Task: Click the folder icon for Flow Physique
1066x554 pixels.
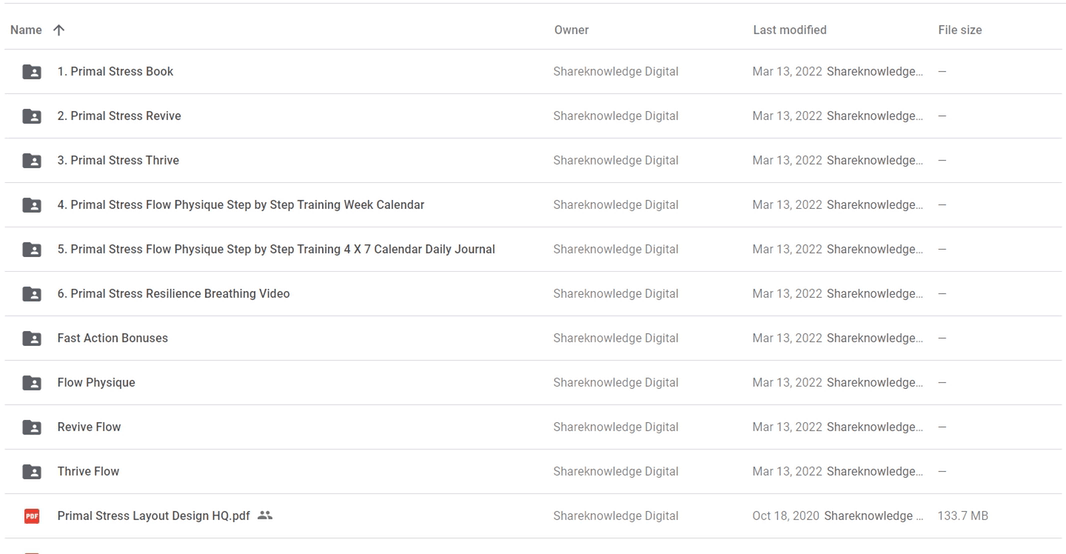Action: tap(32, 383)
